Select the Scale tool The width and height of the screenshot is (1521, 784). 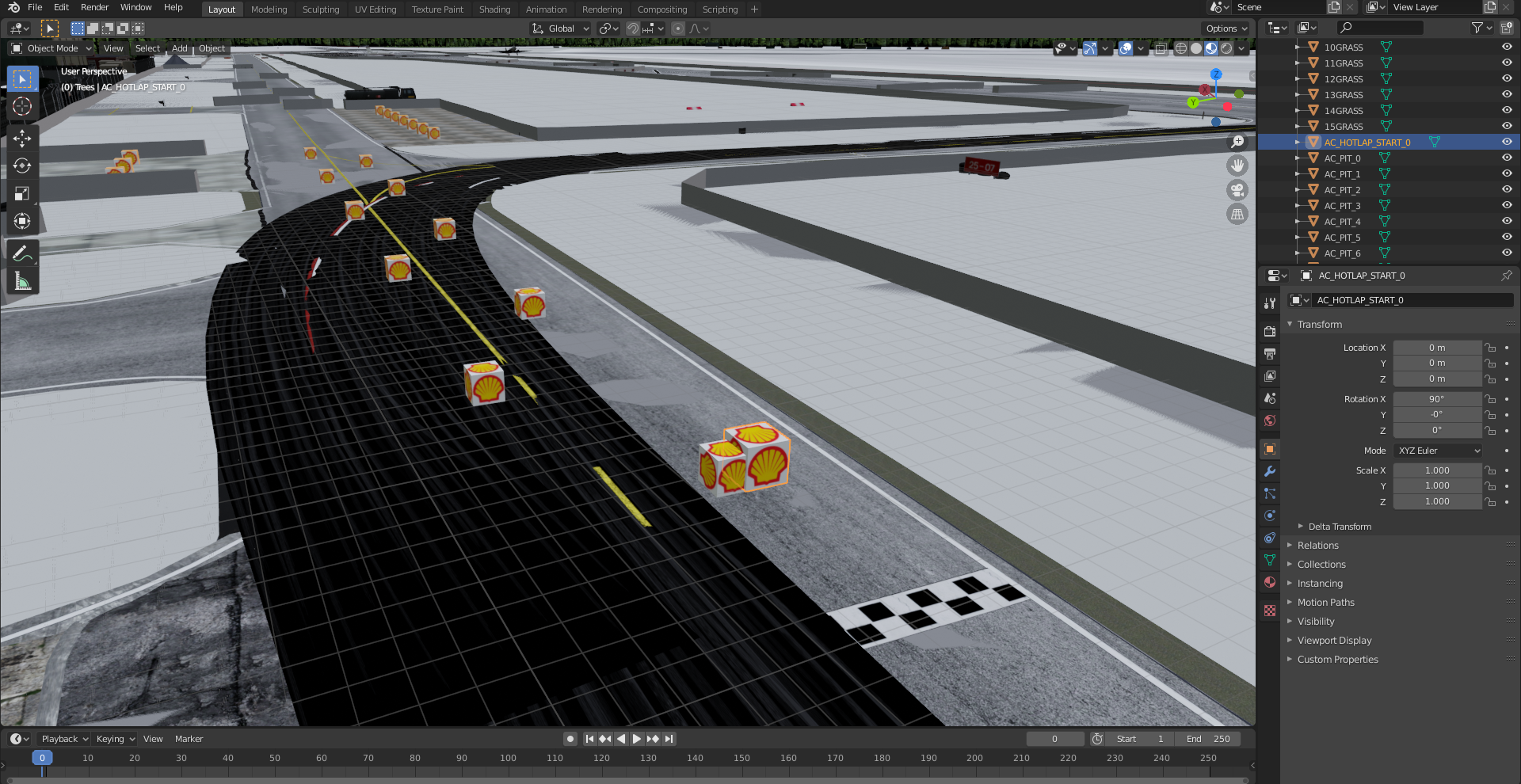click(x=22, y=194)
